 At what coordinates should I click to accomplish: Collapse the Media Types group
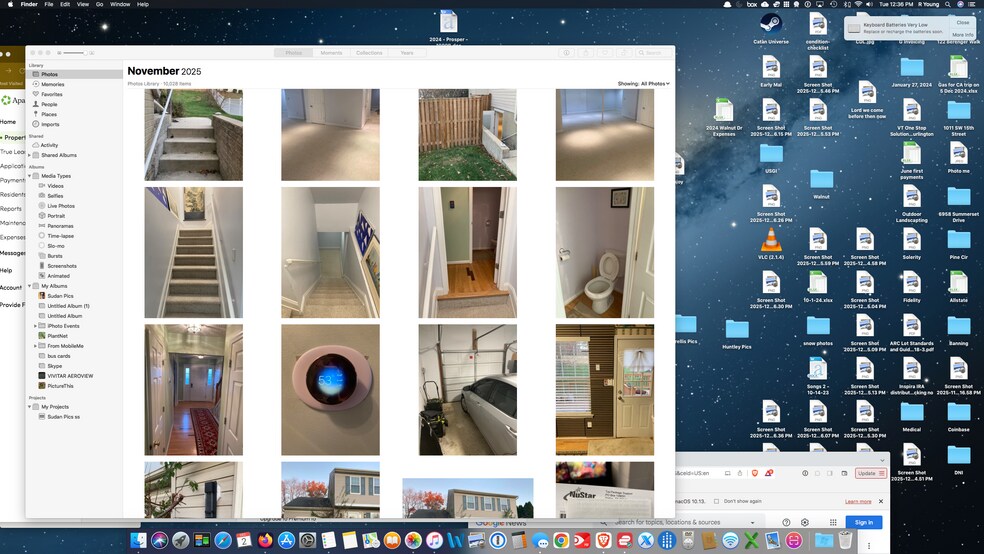30,176
